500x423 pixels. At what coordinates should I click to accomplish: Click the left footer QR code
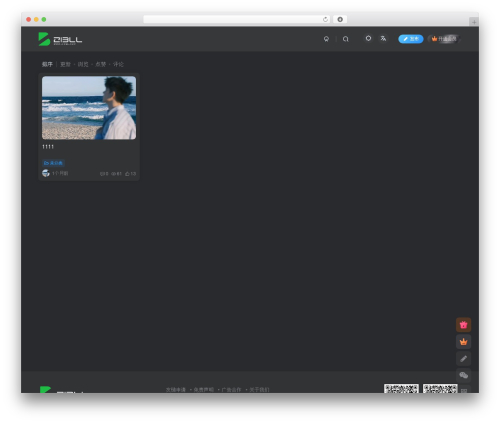(401, 388)
